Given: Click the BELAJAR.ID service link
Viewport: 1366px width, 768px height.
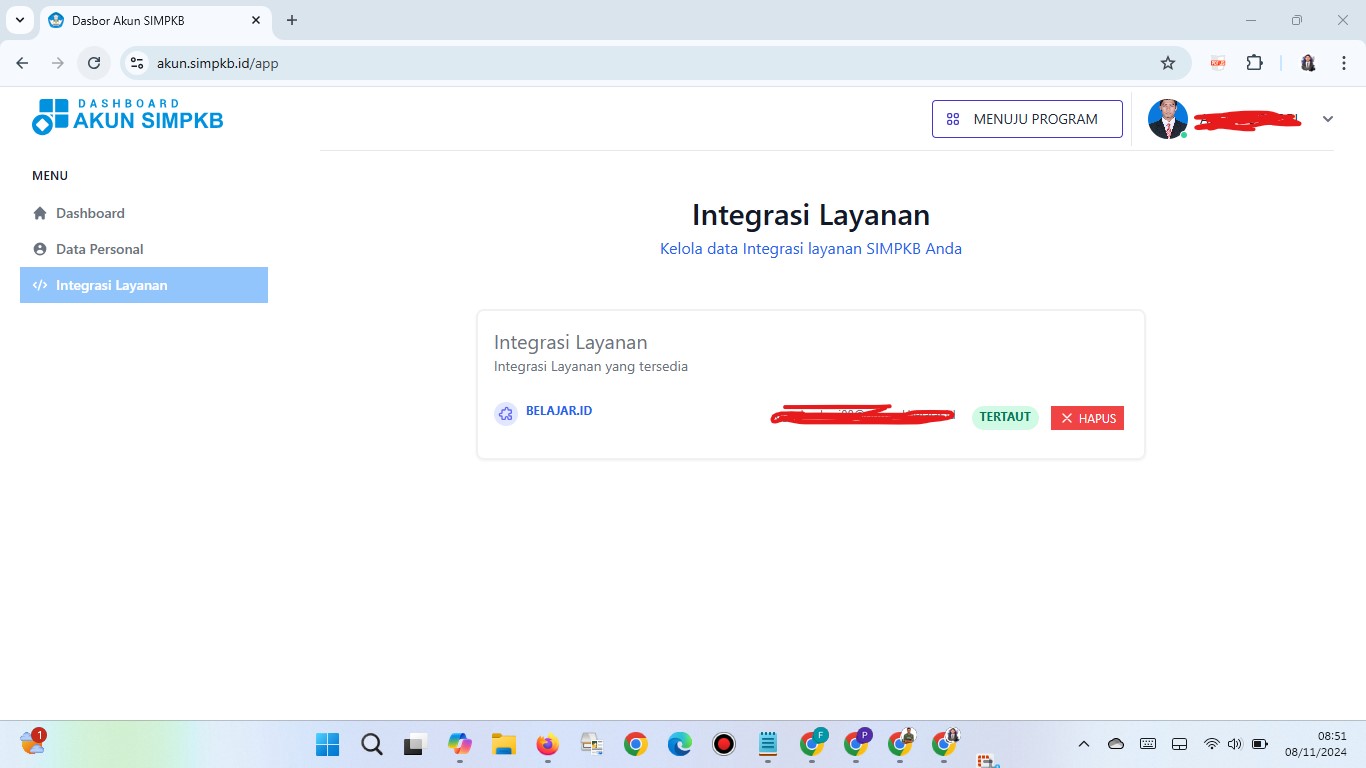Looking at the screenshot, I should point(559,411).
